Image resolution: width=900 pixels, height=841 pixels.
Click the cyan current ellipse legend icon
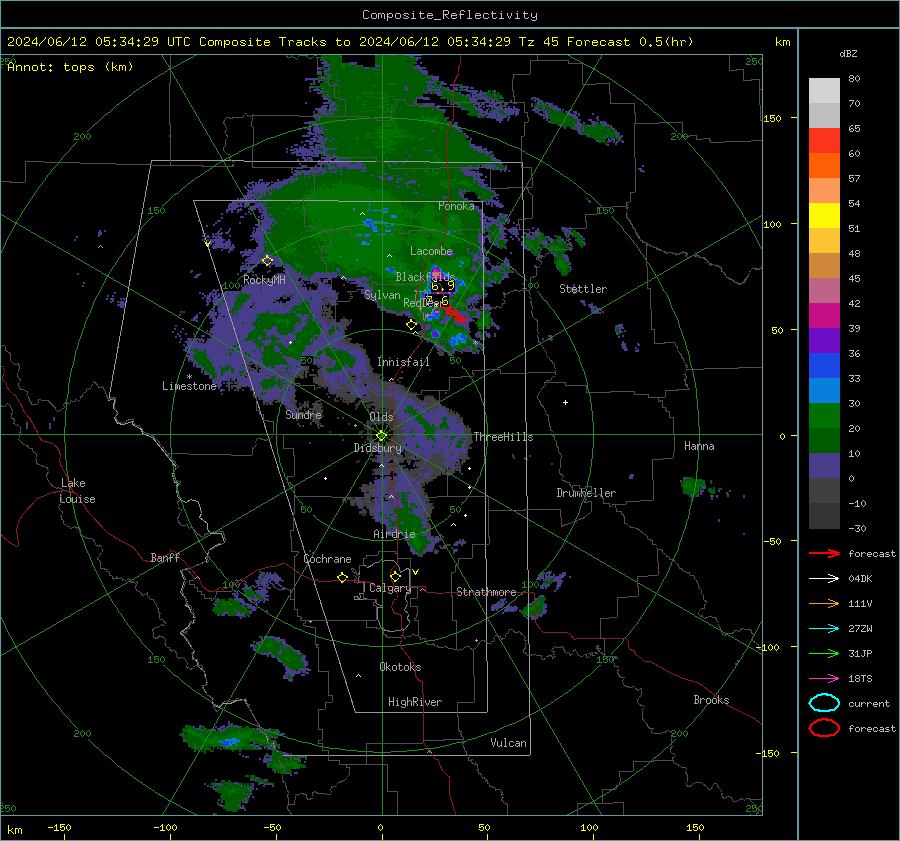point(824,703)
